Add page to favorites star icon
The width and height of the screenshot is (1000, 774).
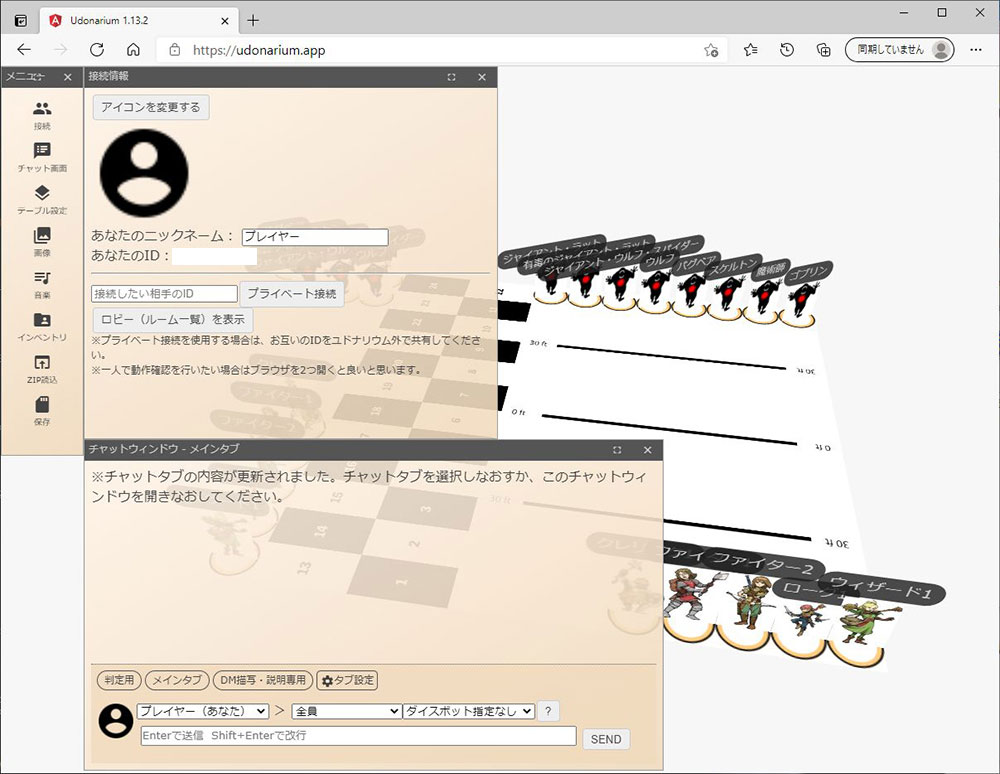pyautogui.click(x=711, y=50)
